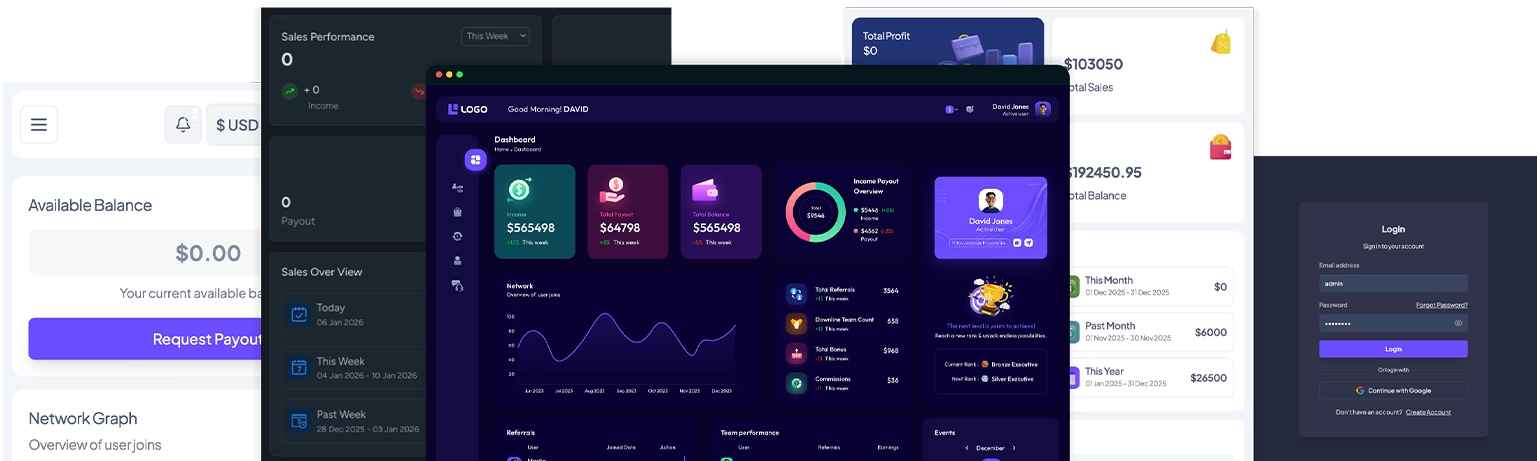Go to previous month in Events calendar
The image size is (1540, 461).
tap(966, 448)
